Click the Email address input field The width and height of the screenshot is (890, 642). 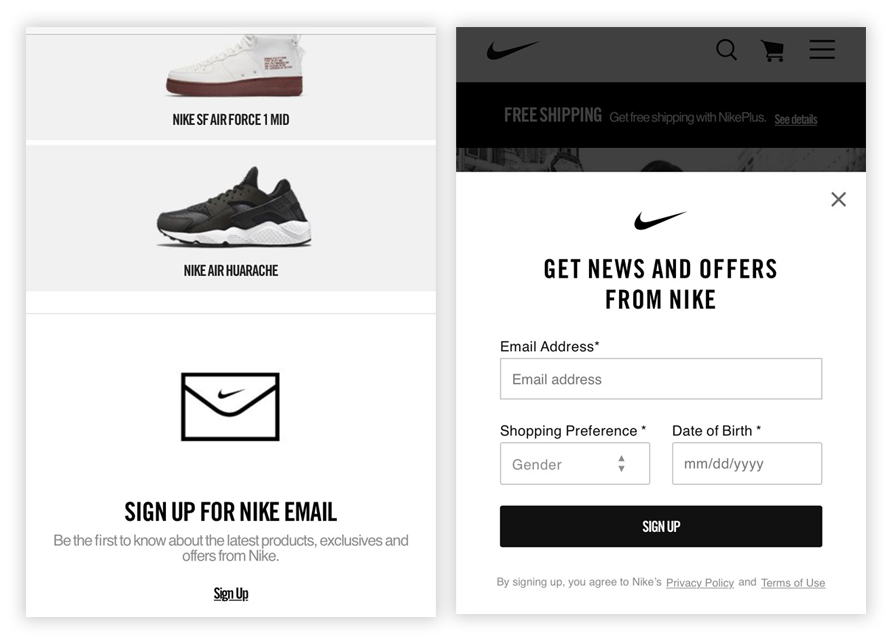(660, 379)
